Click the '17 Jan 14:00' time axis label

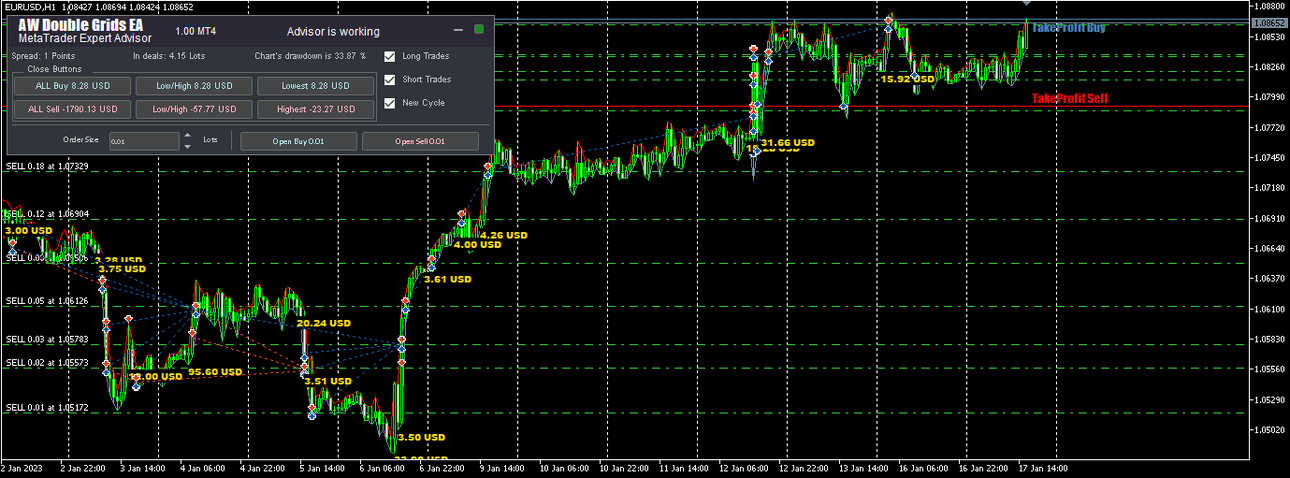coord(1044,467)
